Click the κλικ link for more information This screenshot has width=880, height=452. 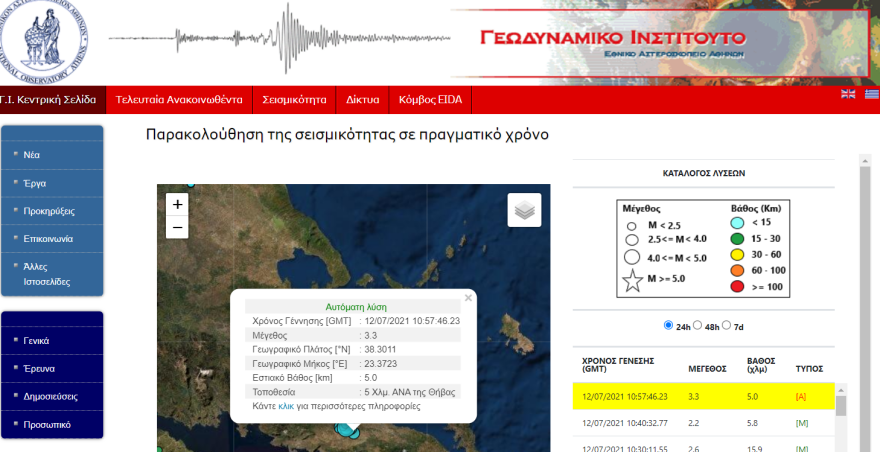[x=286, y=406]
